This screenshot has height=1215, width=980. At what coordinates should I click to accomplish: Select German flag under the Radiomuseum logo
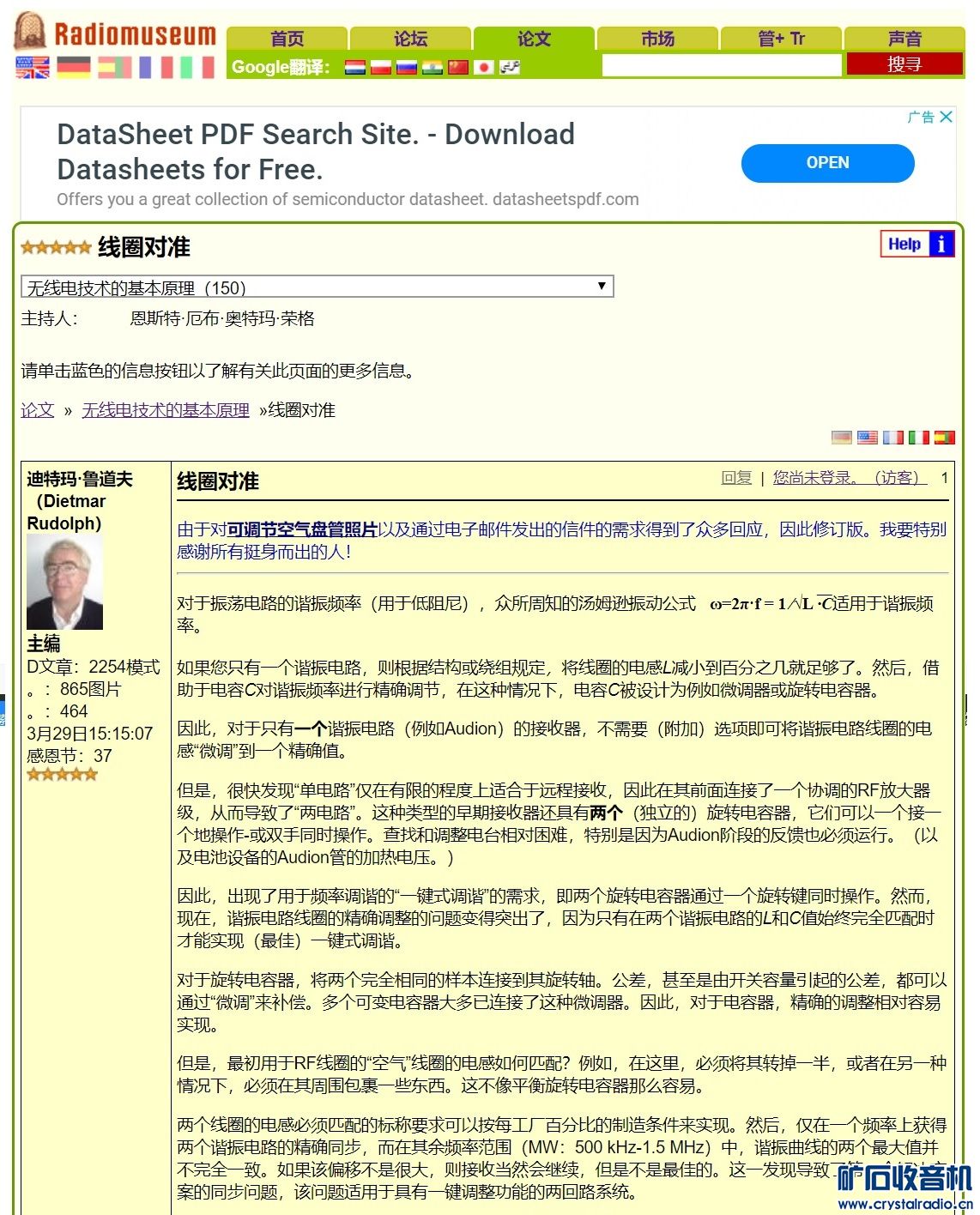[x=74, y=68]
